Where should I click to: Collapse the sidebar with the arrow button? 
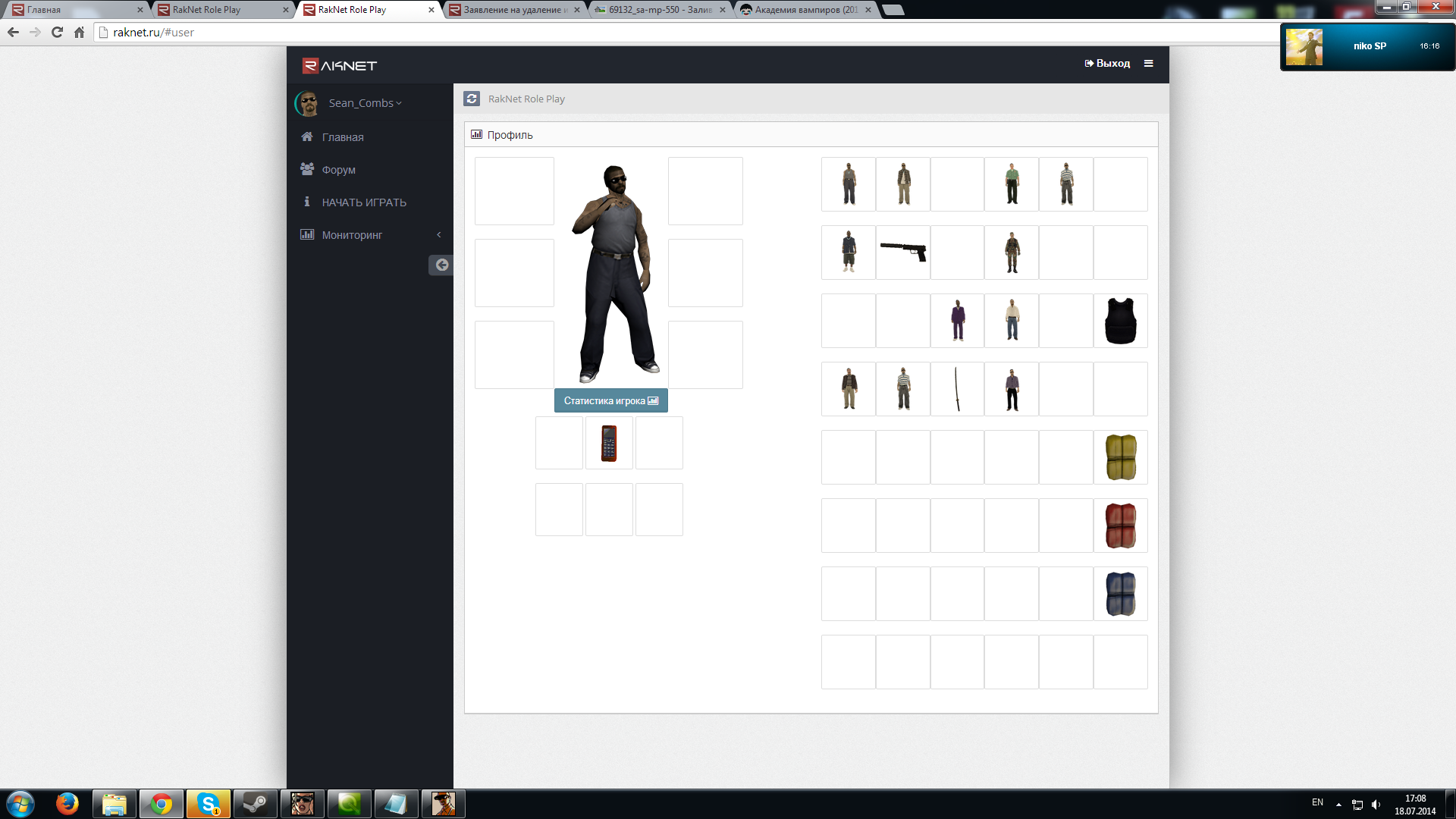pos(441,265)
